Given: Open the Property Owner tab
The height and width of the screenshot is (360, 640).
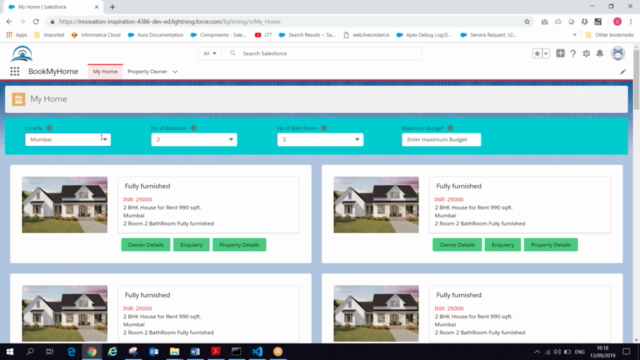Looking at the screenshot, I should [x=147, y=71].
